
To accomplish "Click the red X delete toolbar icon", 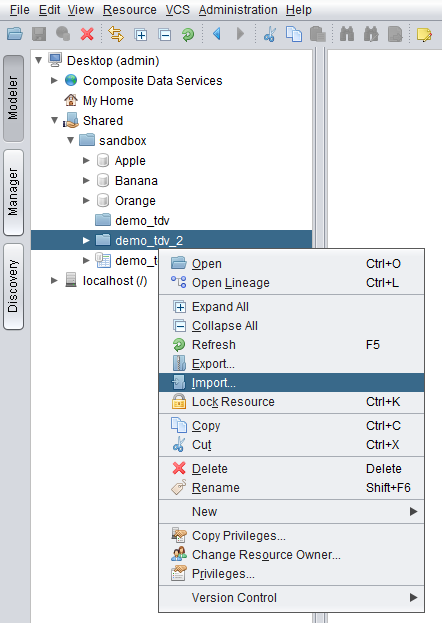I will click(x=87, y=34).
